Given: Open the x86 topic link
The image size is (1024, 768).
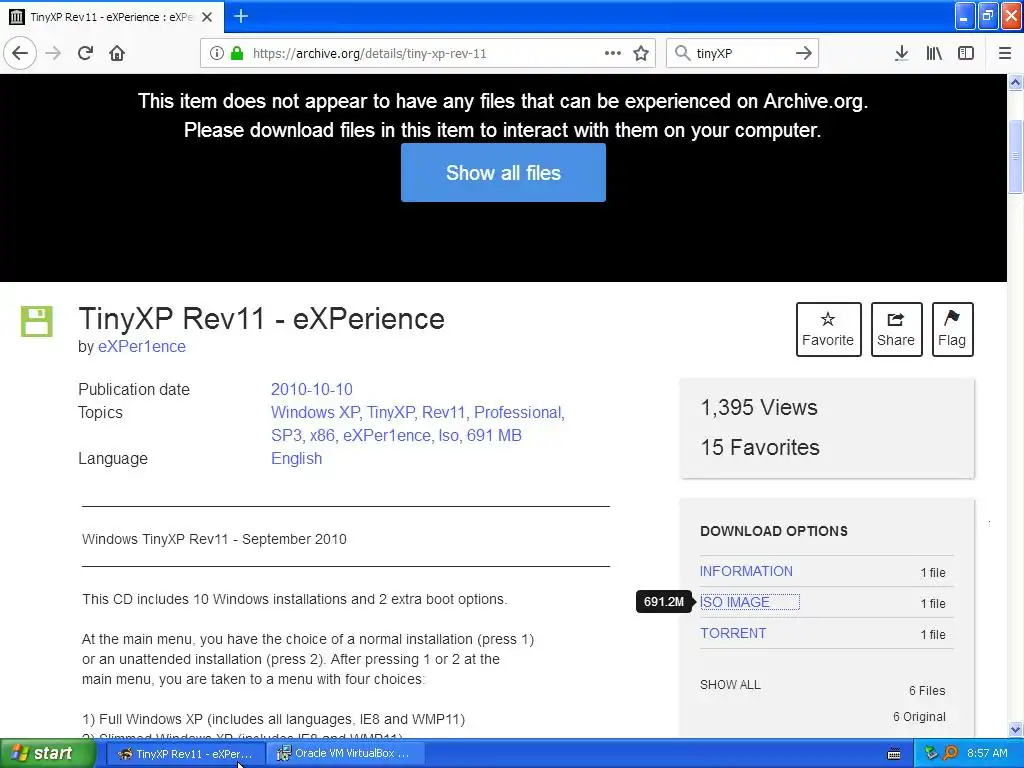Looking at the screenshot, I should (323, 436).
